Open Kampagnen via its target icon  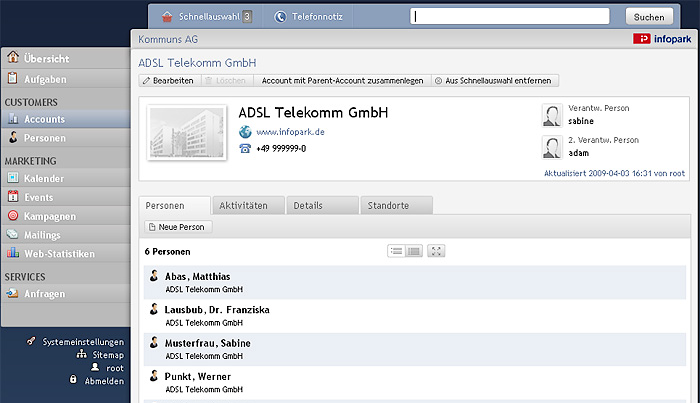coord(13,216)
